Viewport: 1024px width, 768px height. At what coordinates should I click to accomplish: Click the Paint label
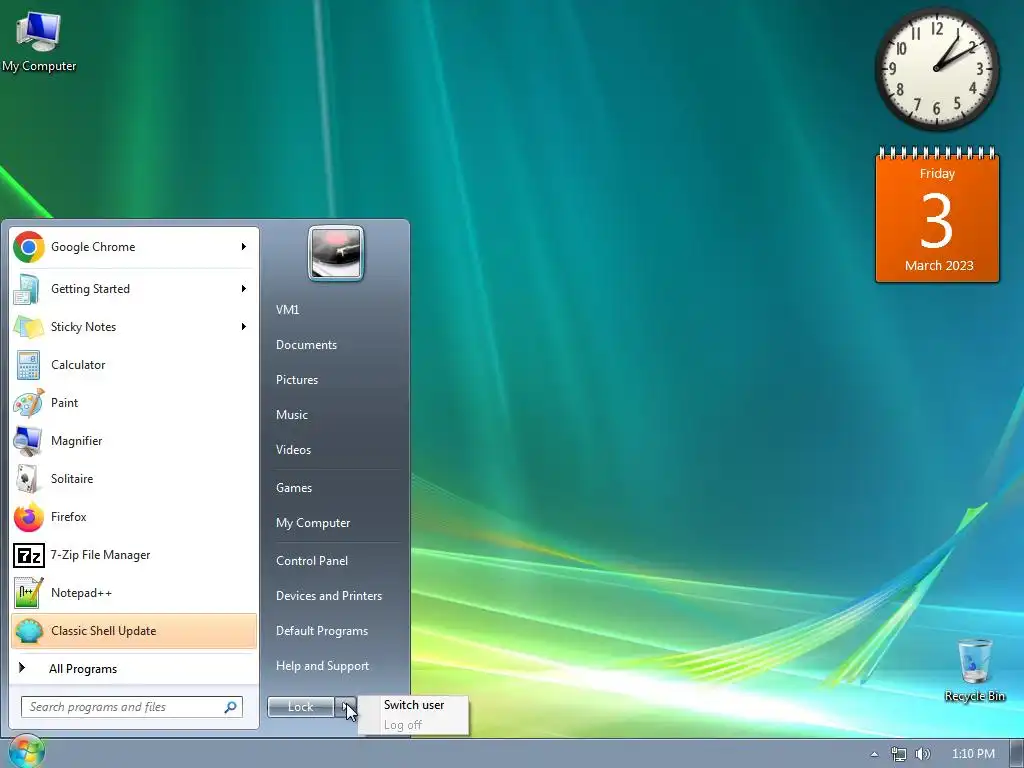pyautogui.click(x=64, y=403)
